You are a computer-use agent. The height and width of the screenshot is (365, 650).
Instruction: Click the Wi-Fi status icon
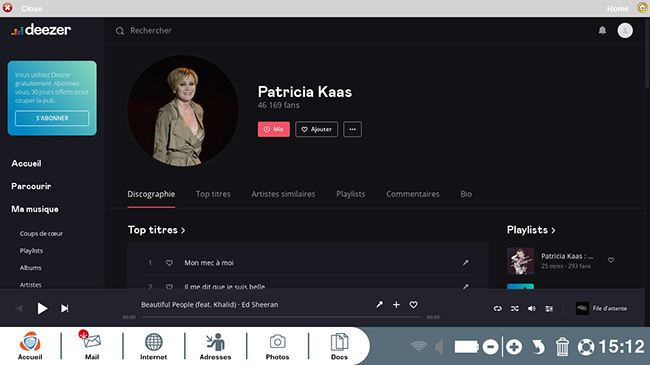[419, 346]
